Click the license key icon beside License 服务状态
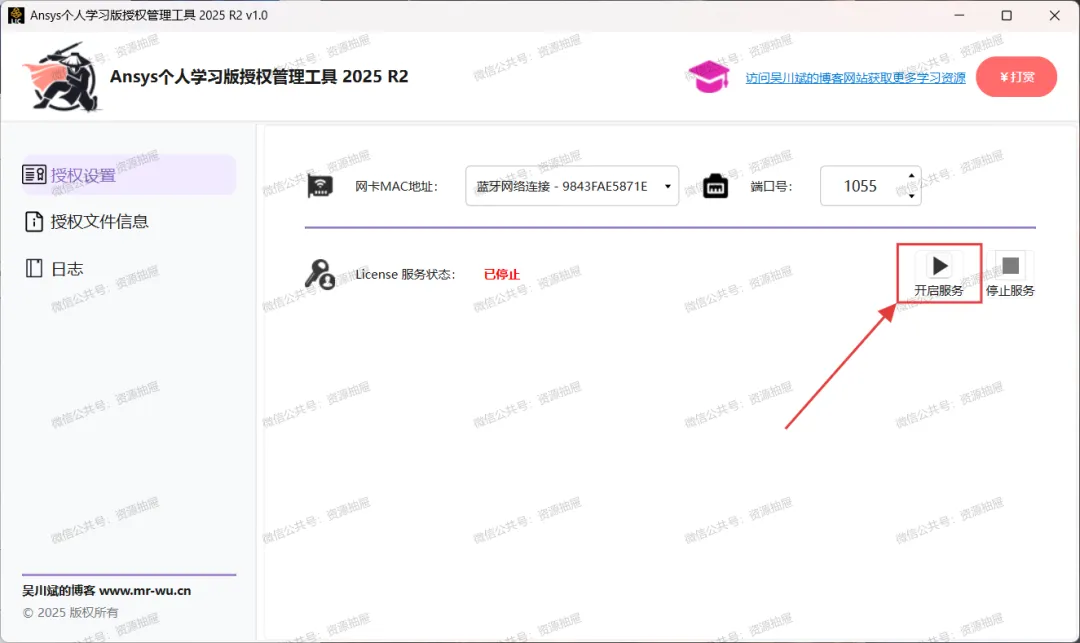Viewport: 1080px width, 643px height. click(320, 274)
